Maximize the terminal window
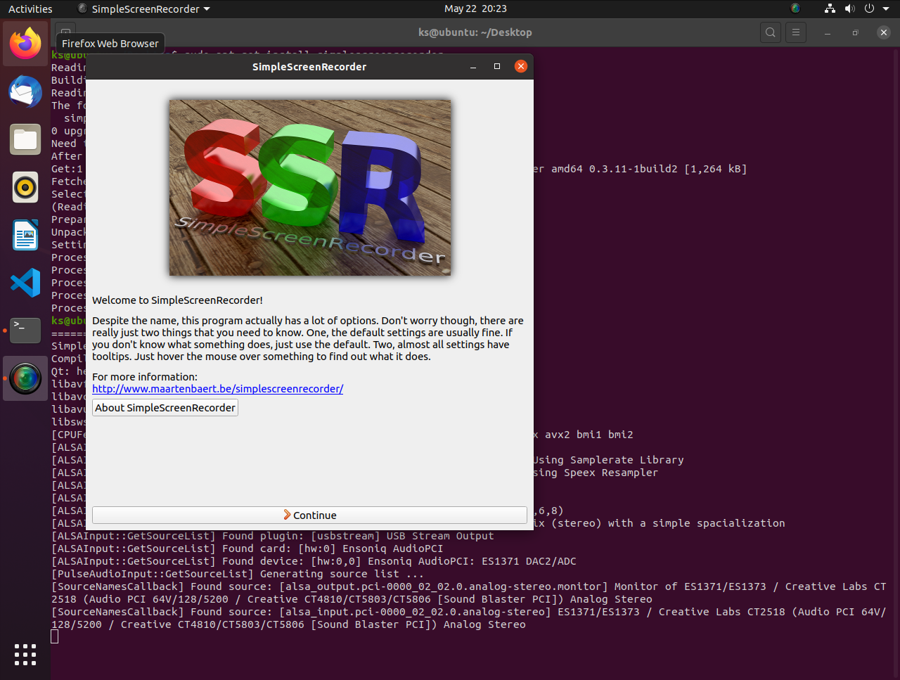 point(855,33)
